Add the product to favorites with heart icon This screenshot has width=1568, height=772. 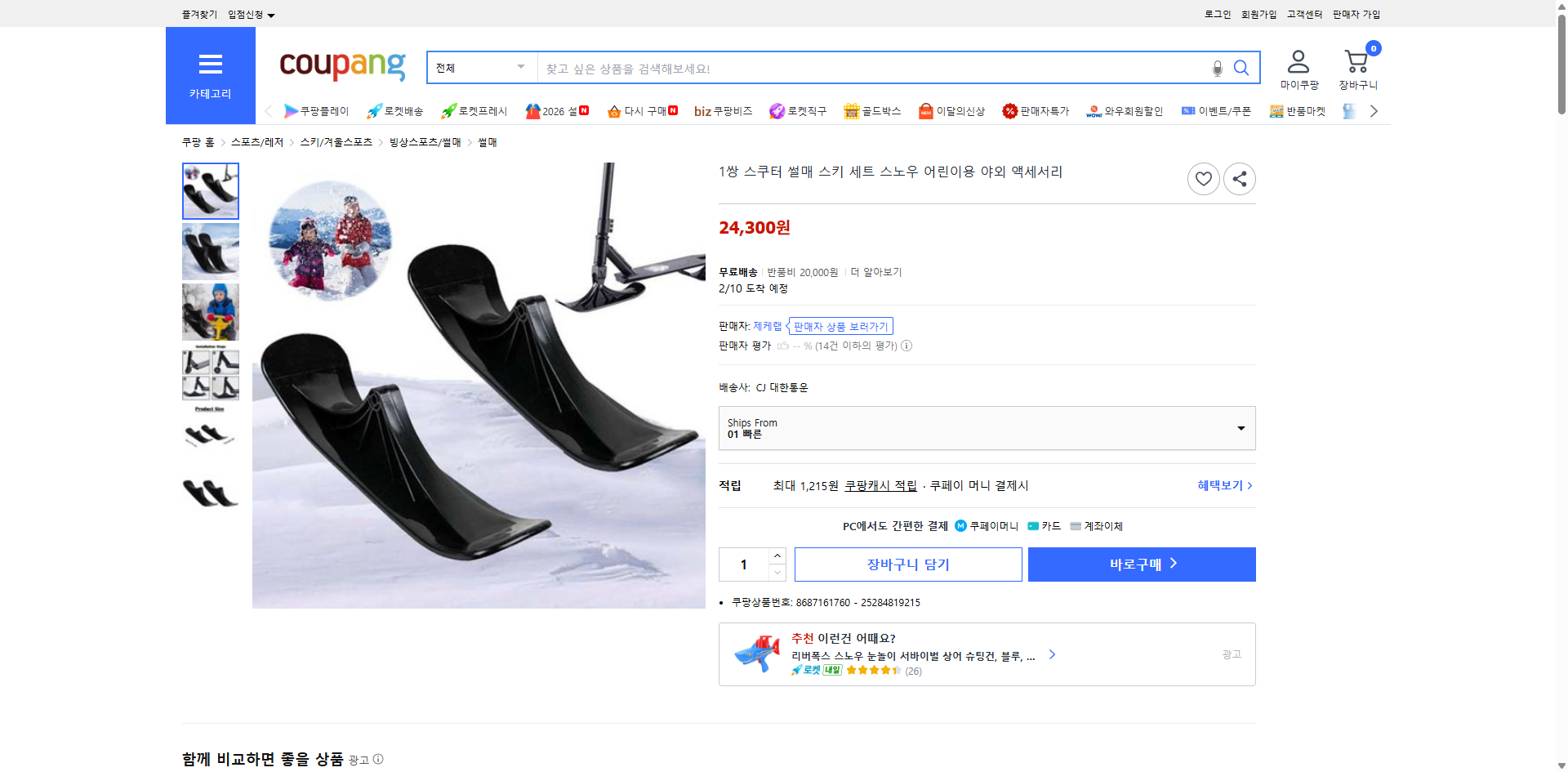pos(1203,178)
